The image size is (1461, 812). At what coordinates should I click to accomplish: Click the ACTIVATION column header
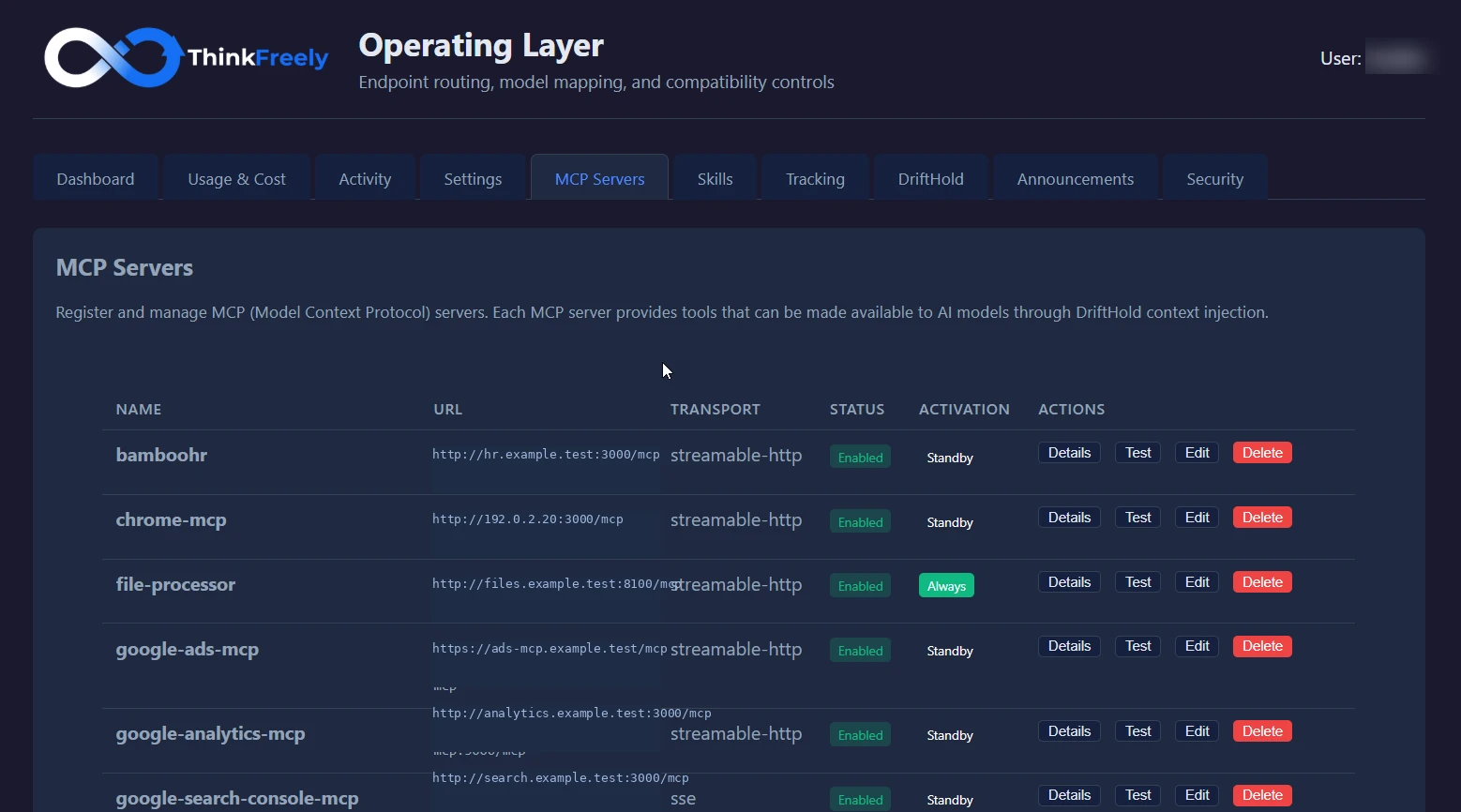964,409
